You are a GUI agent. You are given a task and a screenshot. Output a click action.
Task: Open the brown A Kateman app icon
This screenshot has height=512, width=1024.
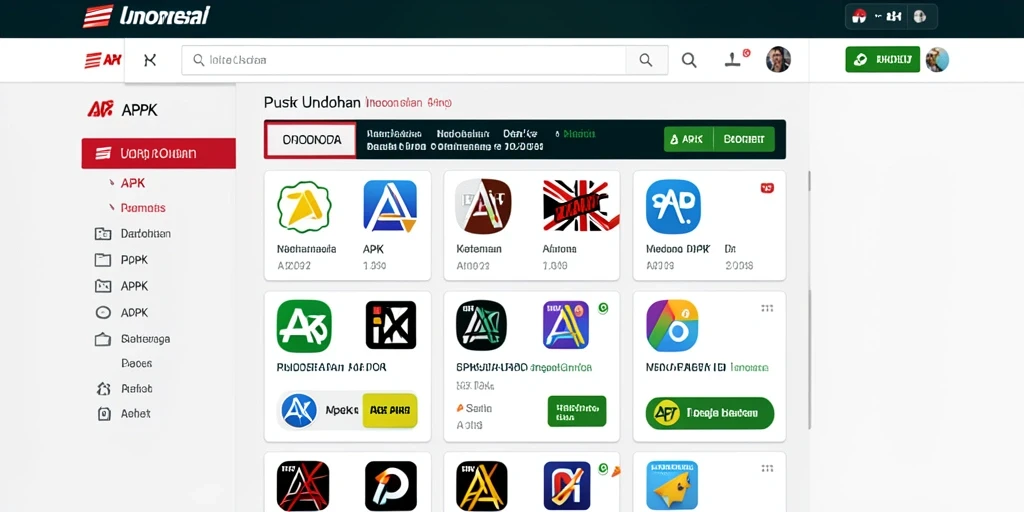coord(483,206)
